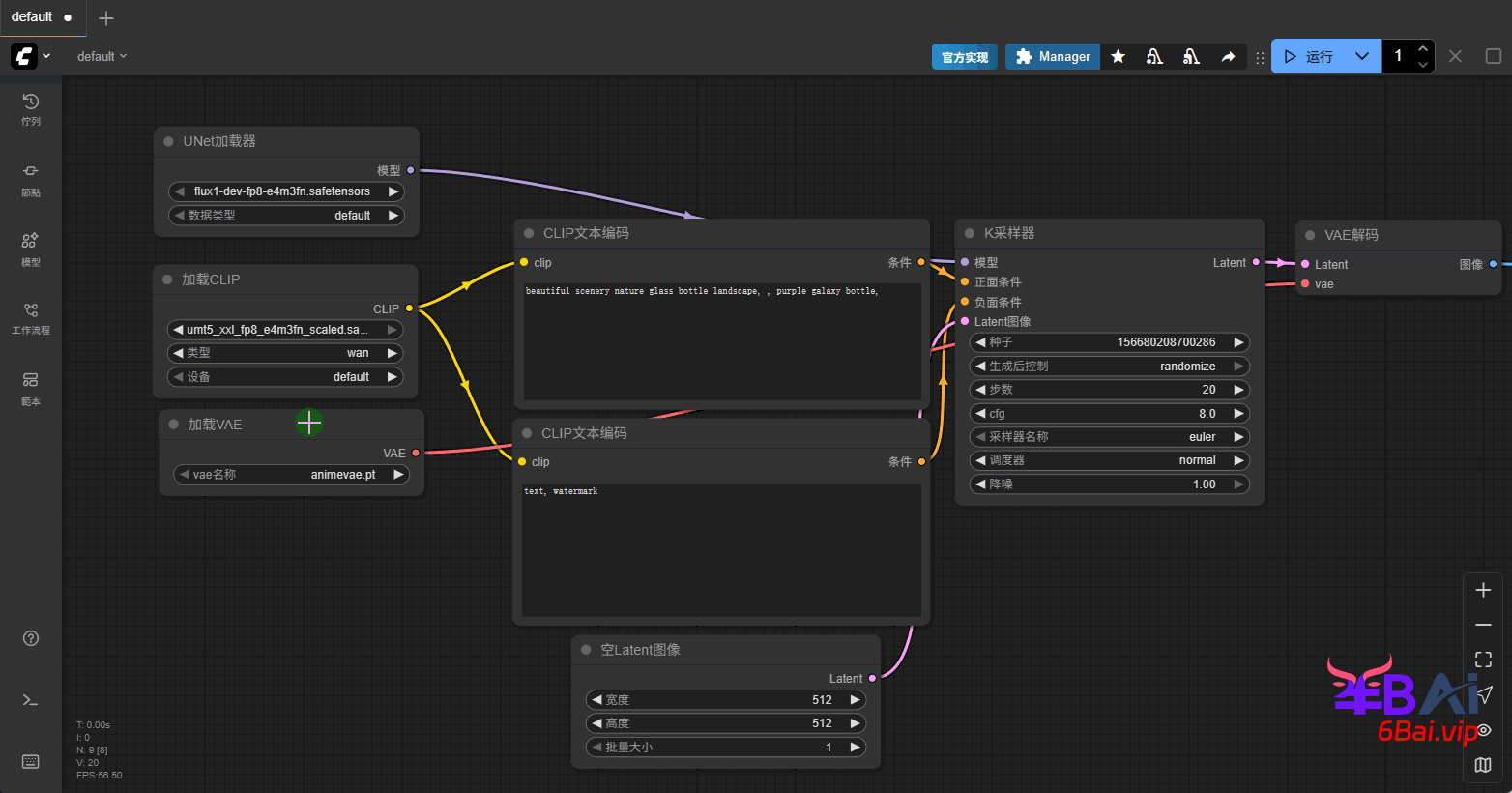Screen dimensions: 1512x793
Task: Switch to the default workflow tab
Action: coord(33,17)
